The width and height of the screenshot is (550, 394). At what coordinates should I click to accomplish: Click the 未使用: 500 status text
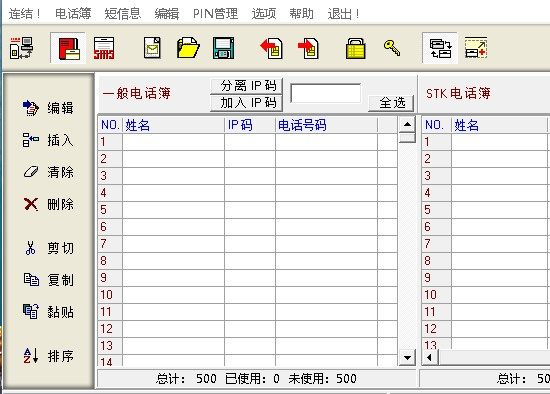pos(322,379)
